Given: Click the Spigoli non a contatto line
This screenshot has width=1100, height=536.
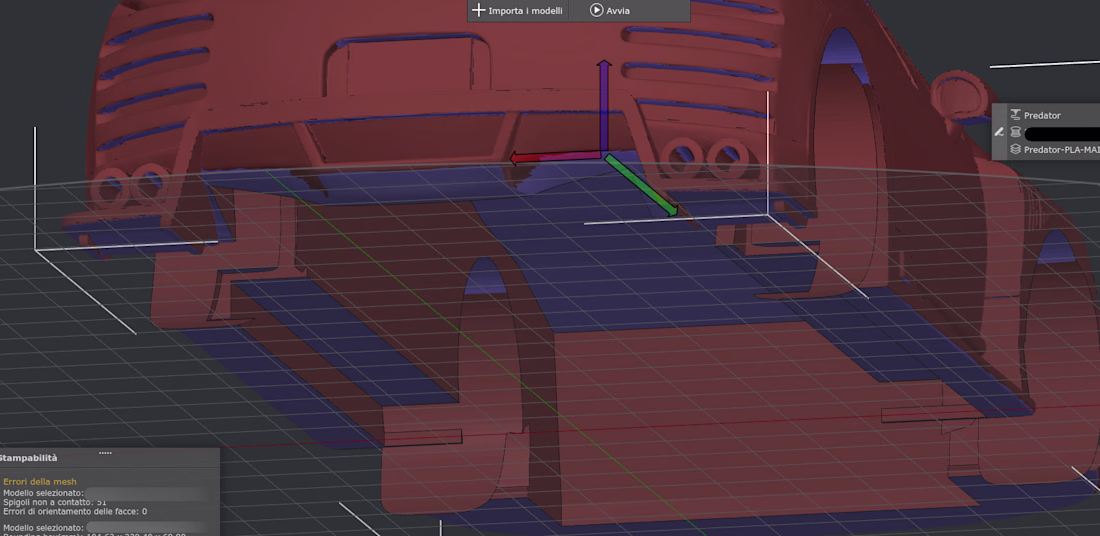Looking at the screenshot, I should [x=55, y=502].
